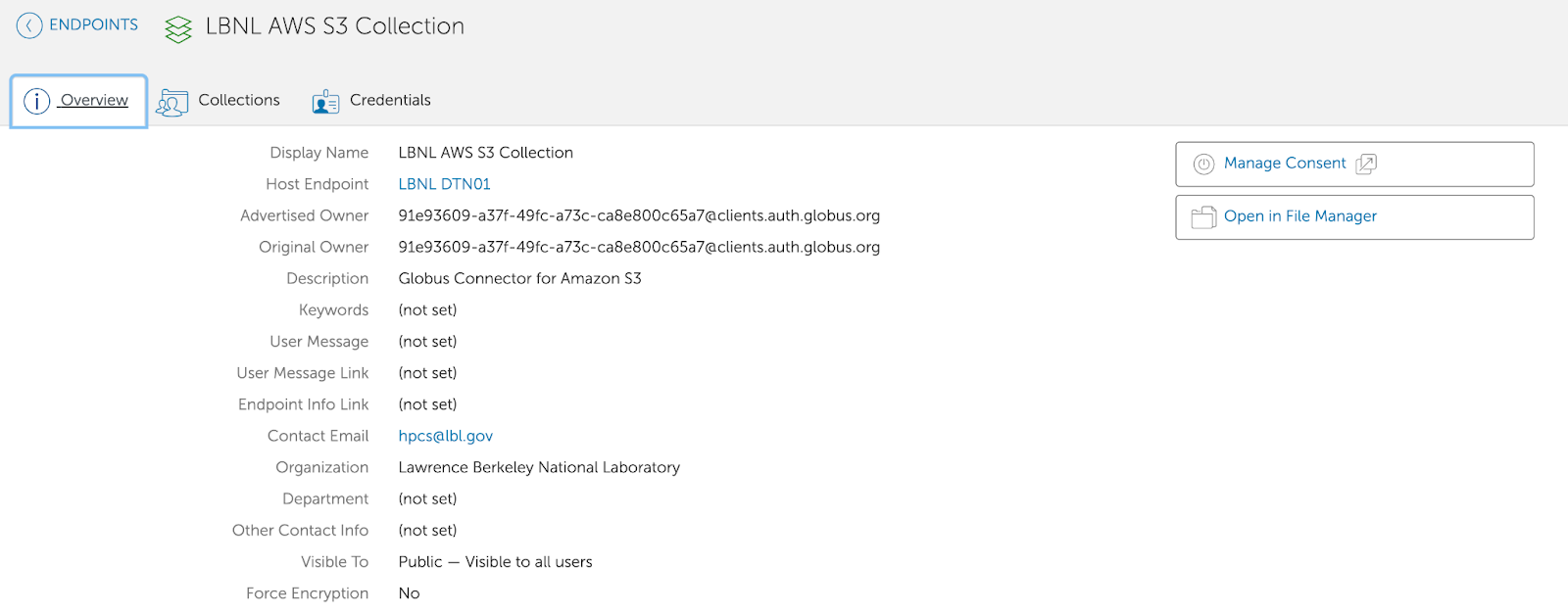Click the external link icon beside Manage Consent
The height and width of the screenshot is (614, 1568).
(1366, 164)
